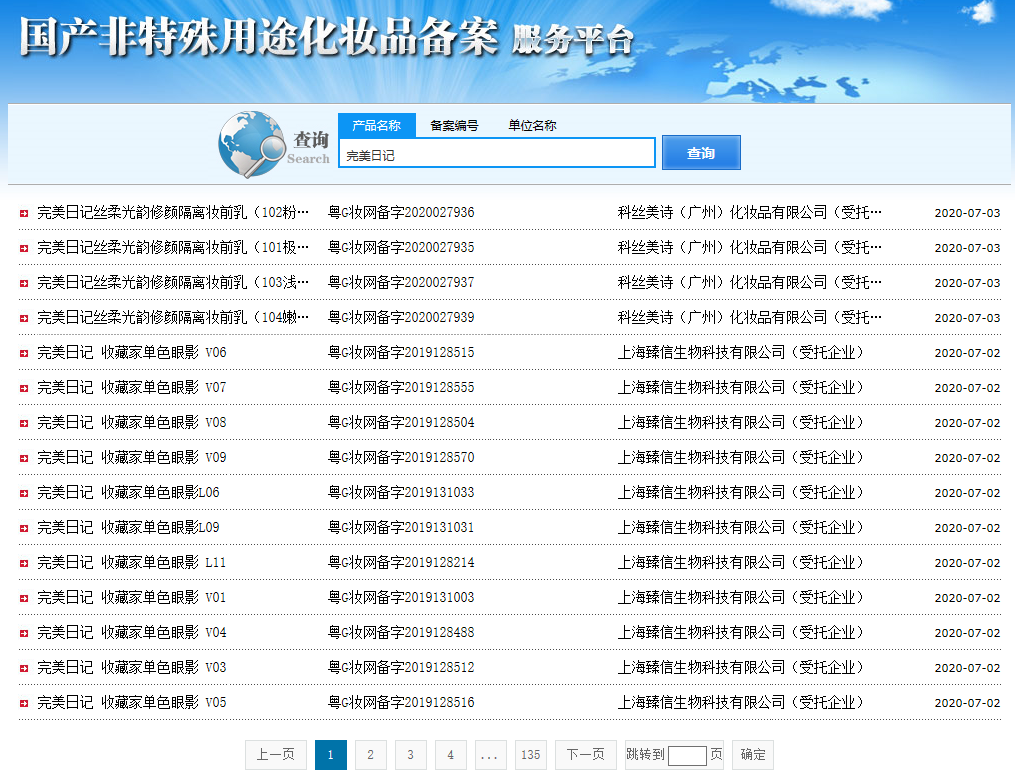Click record number 粤G妆网备字2020027936
The width and height of the screenshot is (1015, 782).
[x=401, y=212]
